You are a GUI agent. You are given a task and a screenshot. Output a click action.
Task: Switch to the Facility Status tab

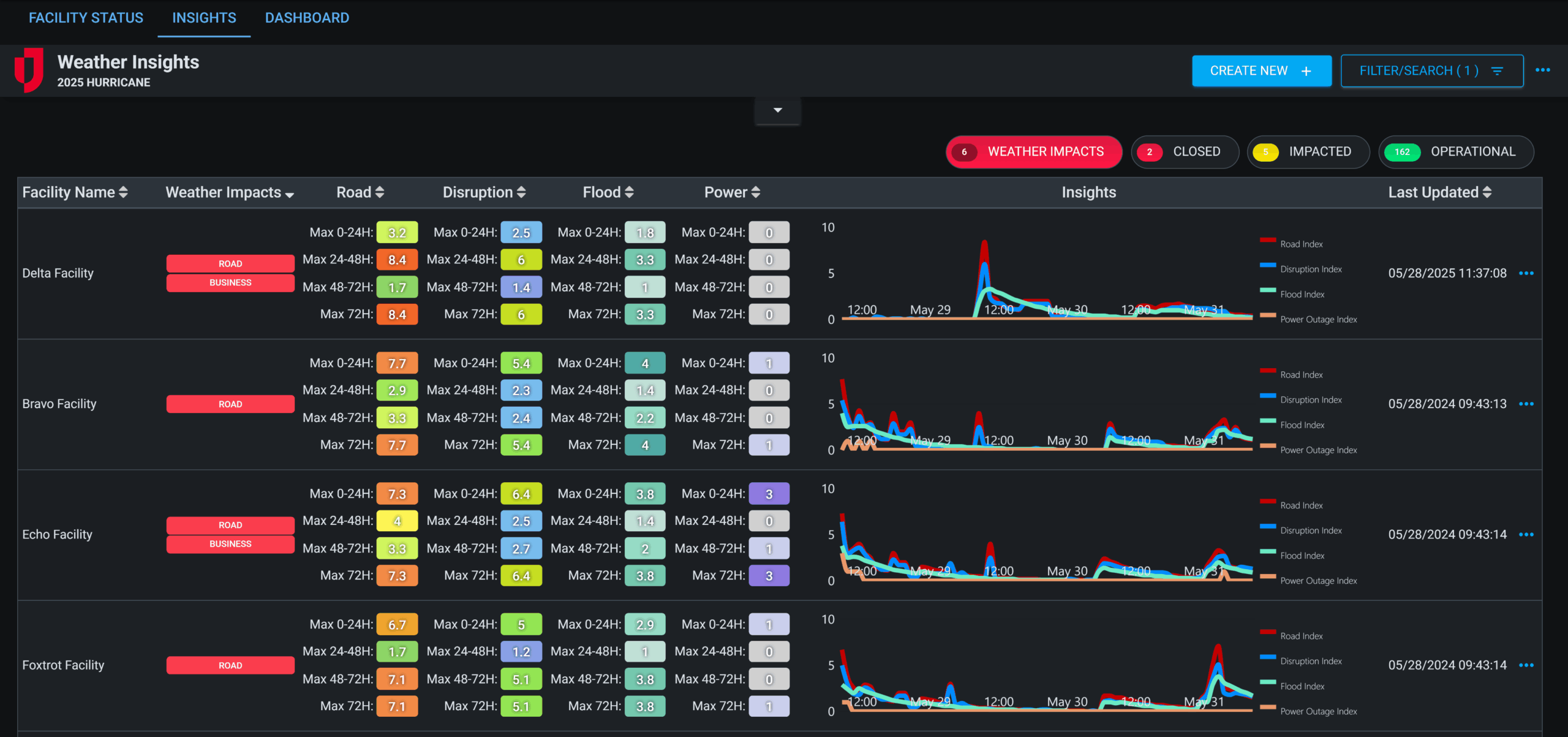pyautogui.click(x=86, y=18)
